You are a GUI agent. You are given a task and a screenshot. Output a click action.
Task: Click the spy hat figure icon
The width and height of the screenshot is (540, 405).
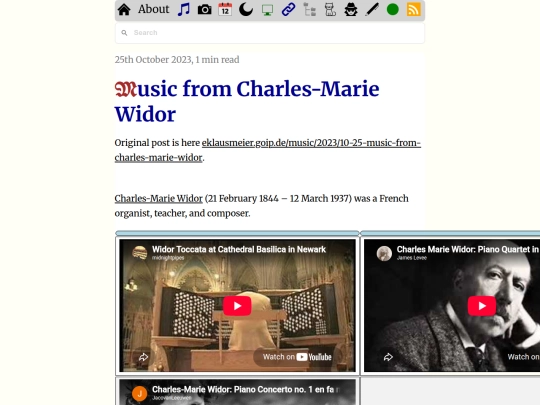pos(351,9)
